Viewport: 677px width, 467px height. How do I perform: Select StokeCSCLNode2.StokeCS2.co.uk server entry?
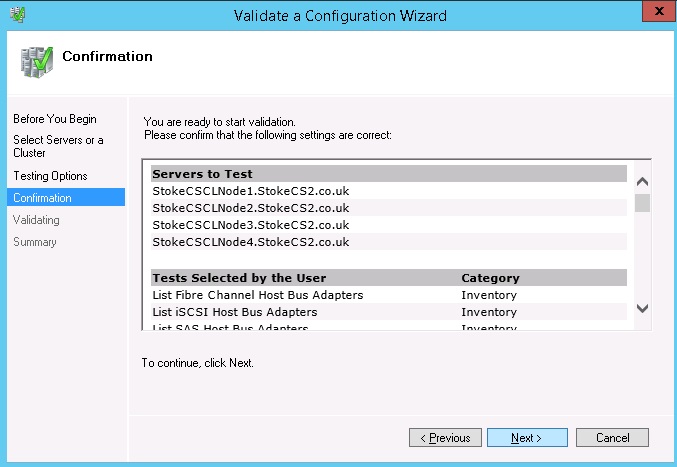pos(250,208)
